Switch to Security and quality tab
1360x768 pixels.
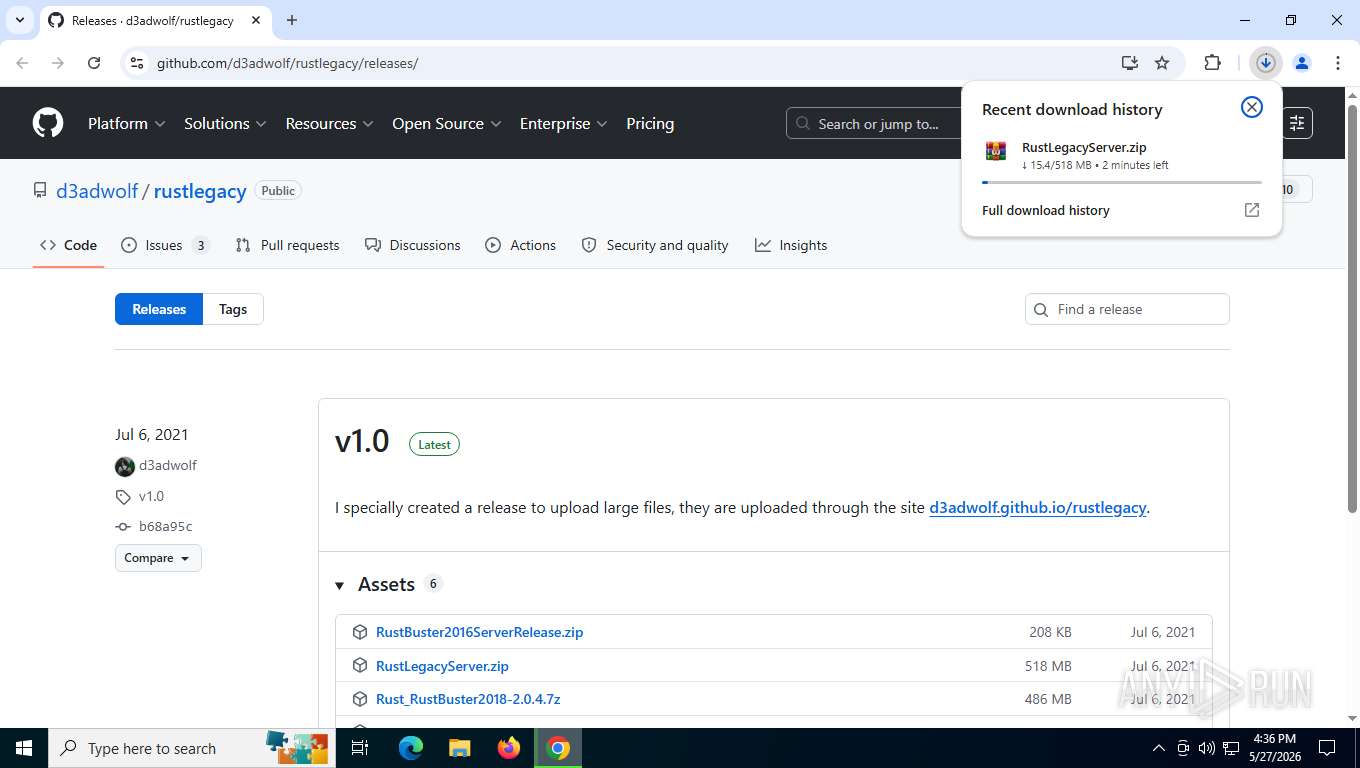click(x=655, y=245)
